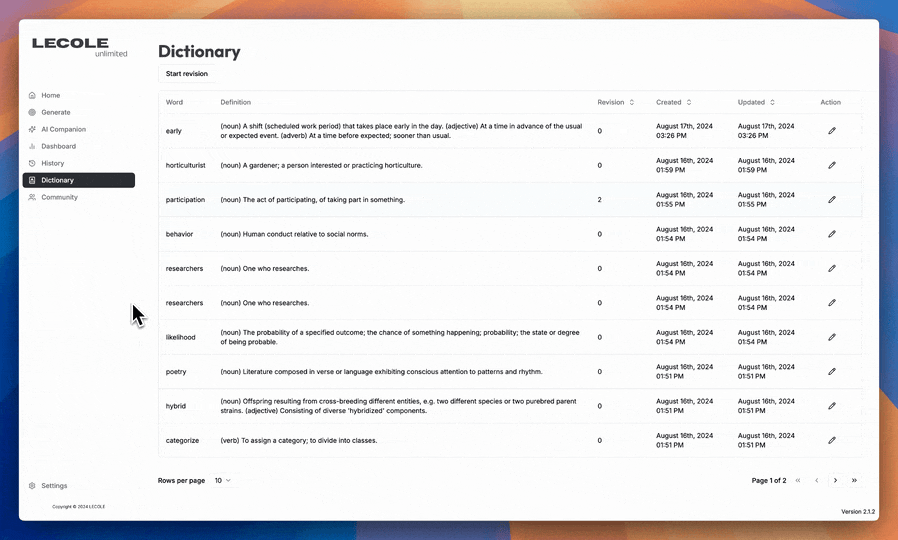Open the History page in sidebar
The width and height of the screenshot is (898, 540).
coord(52,163)
